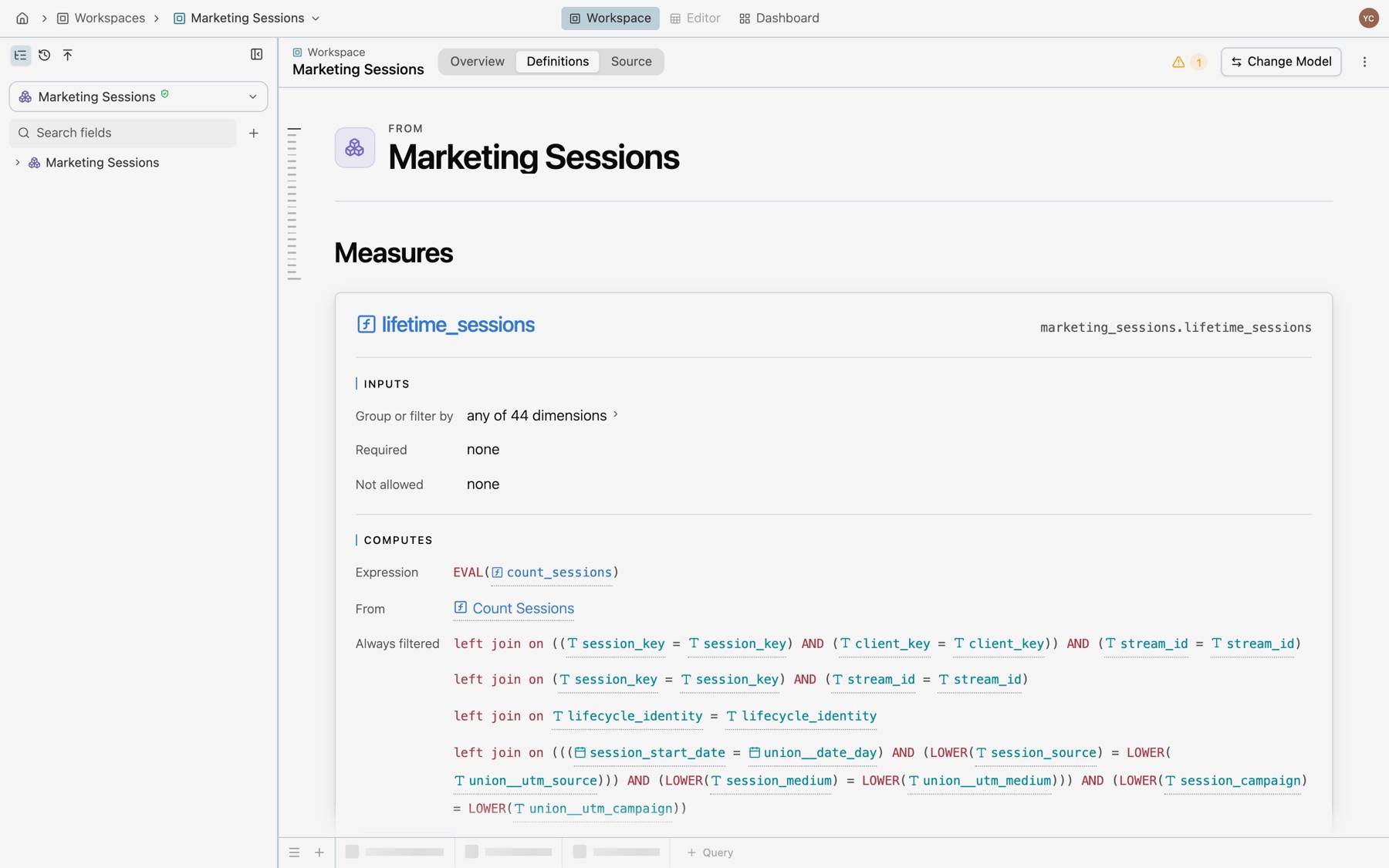Open the Source tab
Viewport: 1389px width, 868px height.
pyautogui.click(x=631, y=62)
